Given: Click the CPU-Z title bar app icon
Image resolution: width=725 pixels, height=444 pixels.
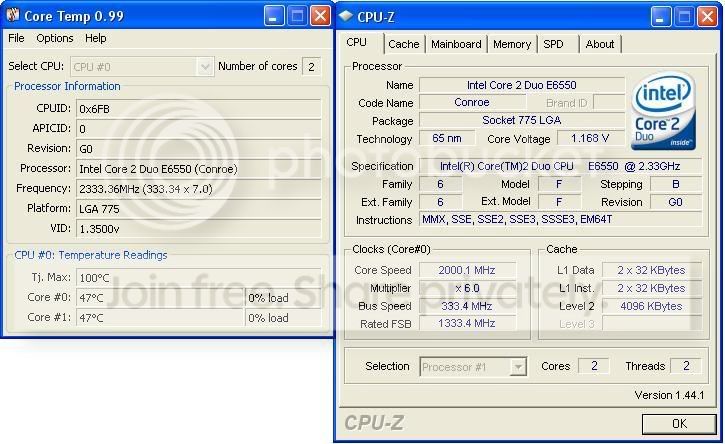Looking at the screenshot, I should pos(345,16).
